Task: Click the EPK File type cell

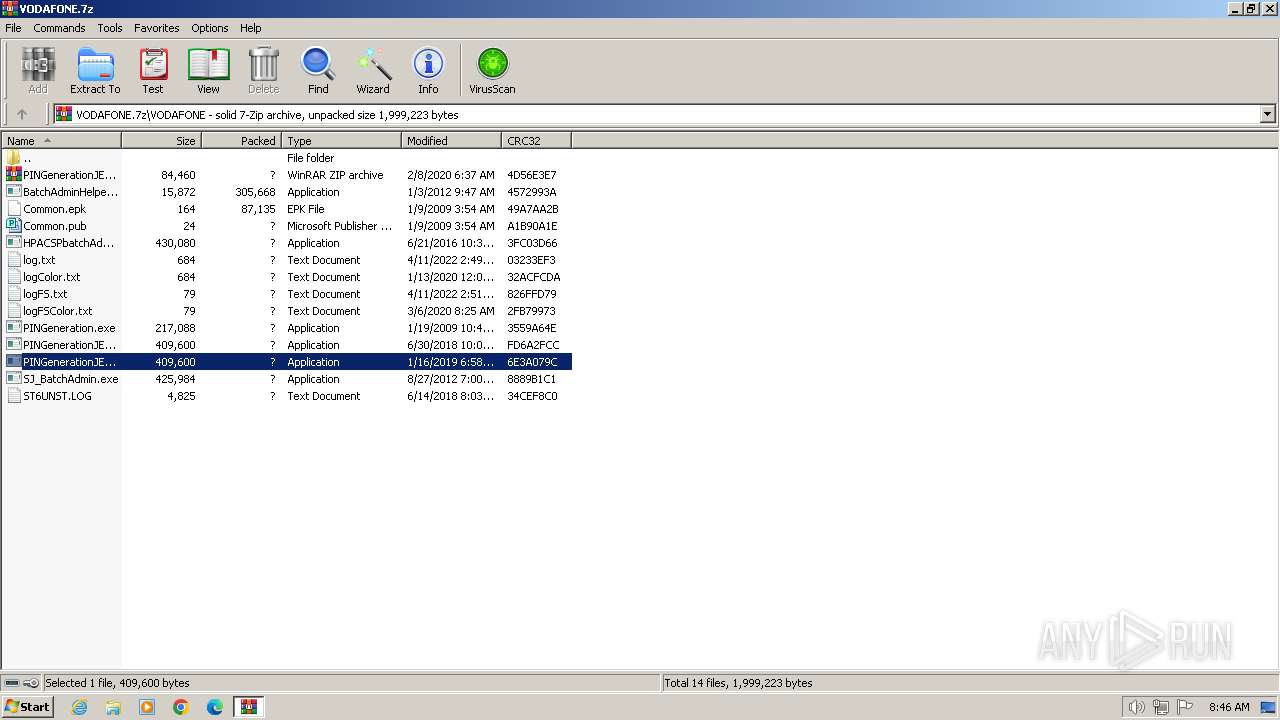Action: coord(306,209)
